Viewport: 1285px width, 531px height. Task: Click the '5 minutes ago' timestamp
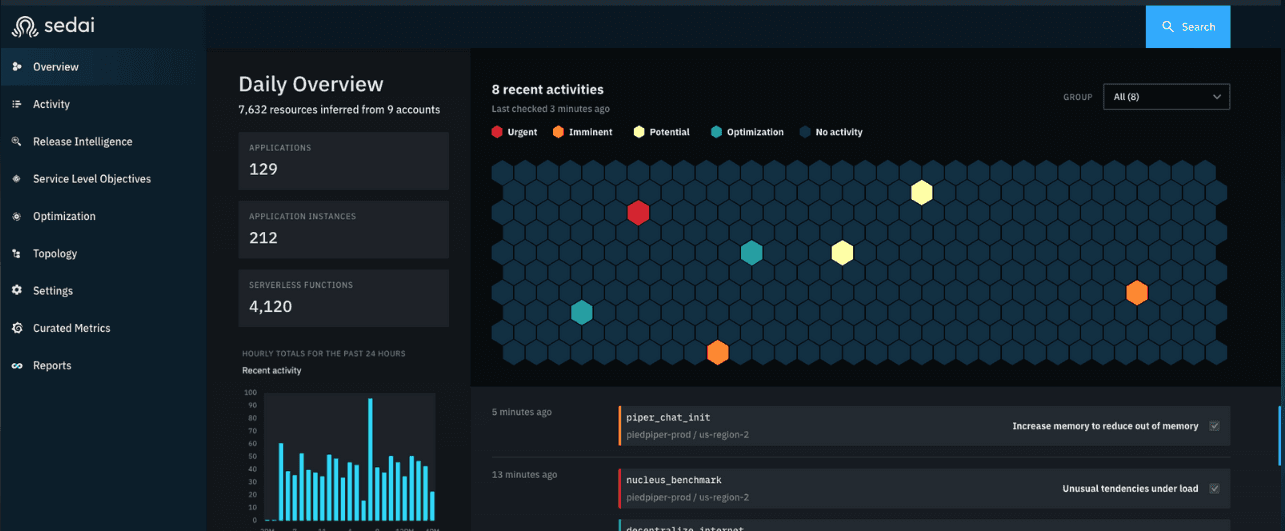(521, 412)
